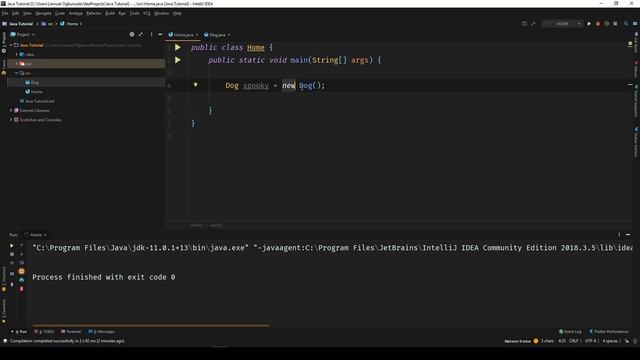
Task: Switch to the Dog.java editor tab
Action: (x=217, y=35)
